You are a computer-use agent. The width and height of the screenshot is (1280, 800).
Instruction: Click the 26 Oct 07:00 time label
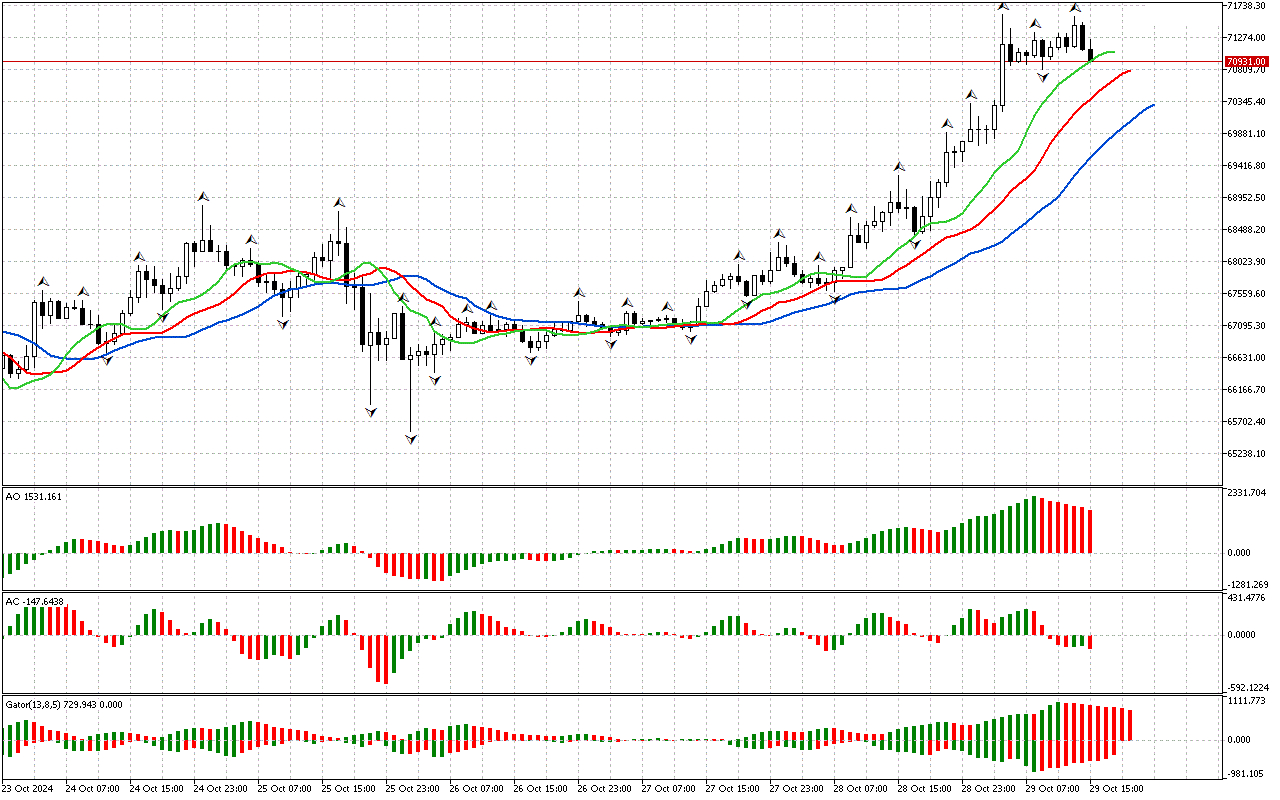tap(477, 789)
